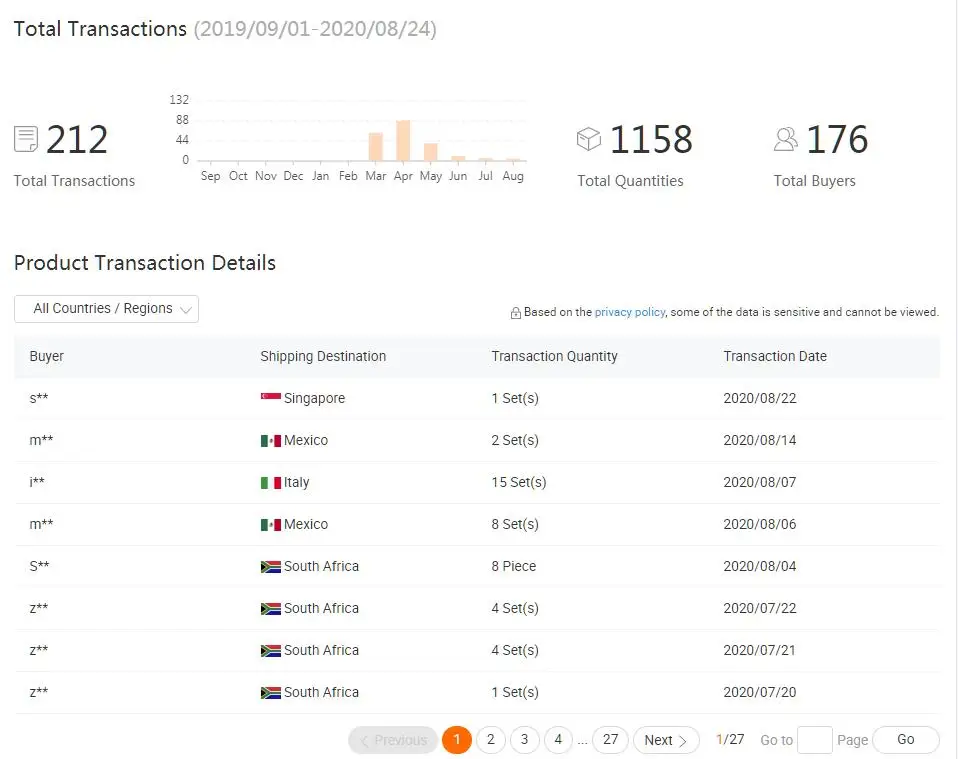Click the first South Africa flag icon
Viewport: 958px width, 759px height.
click(271, 566)
